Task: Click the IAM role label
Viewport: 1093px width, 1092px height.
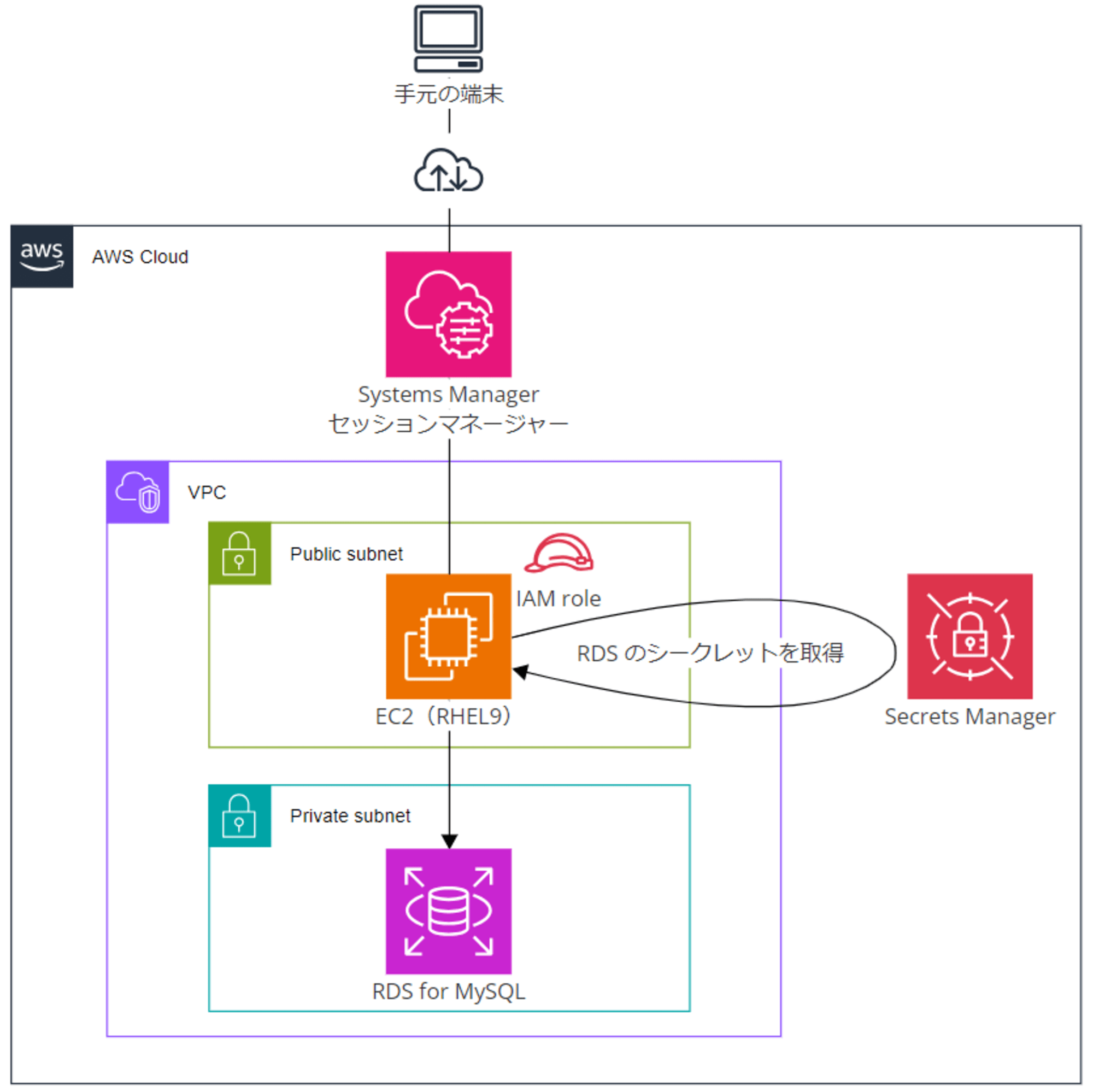Action: point(559,598)
